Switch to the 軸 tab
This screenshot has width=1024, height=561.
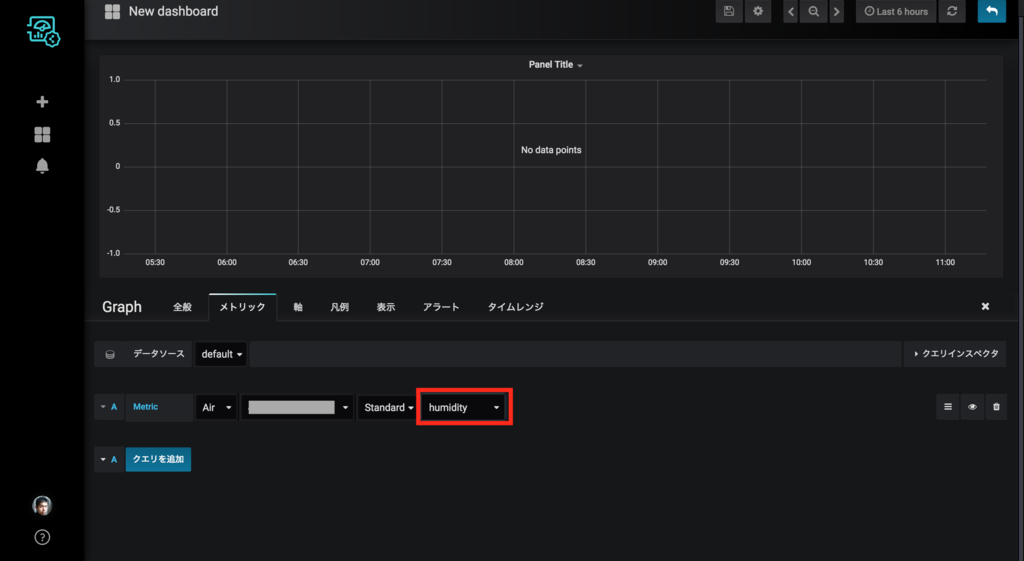tap(298, 307)
